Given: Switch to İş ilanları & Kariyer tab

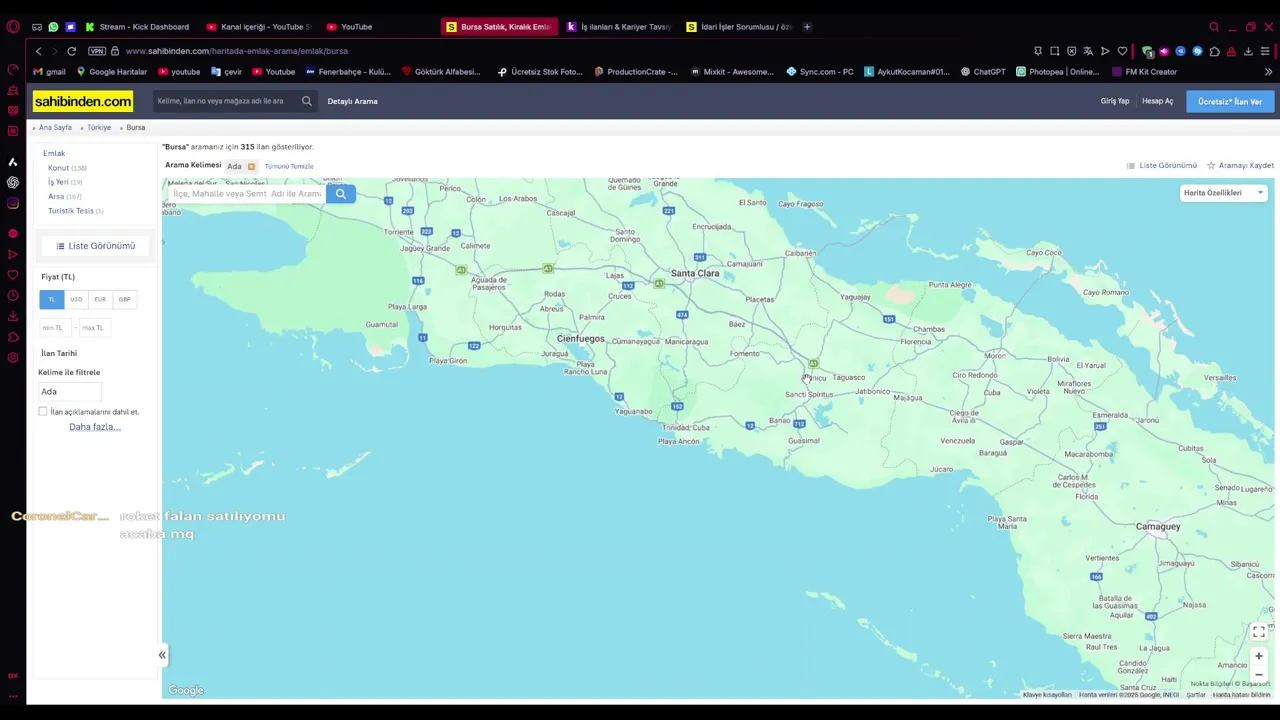Looking at the screenshot, I should [619, 27].
